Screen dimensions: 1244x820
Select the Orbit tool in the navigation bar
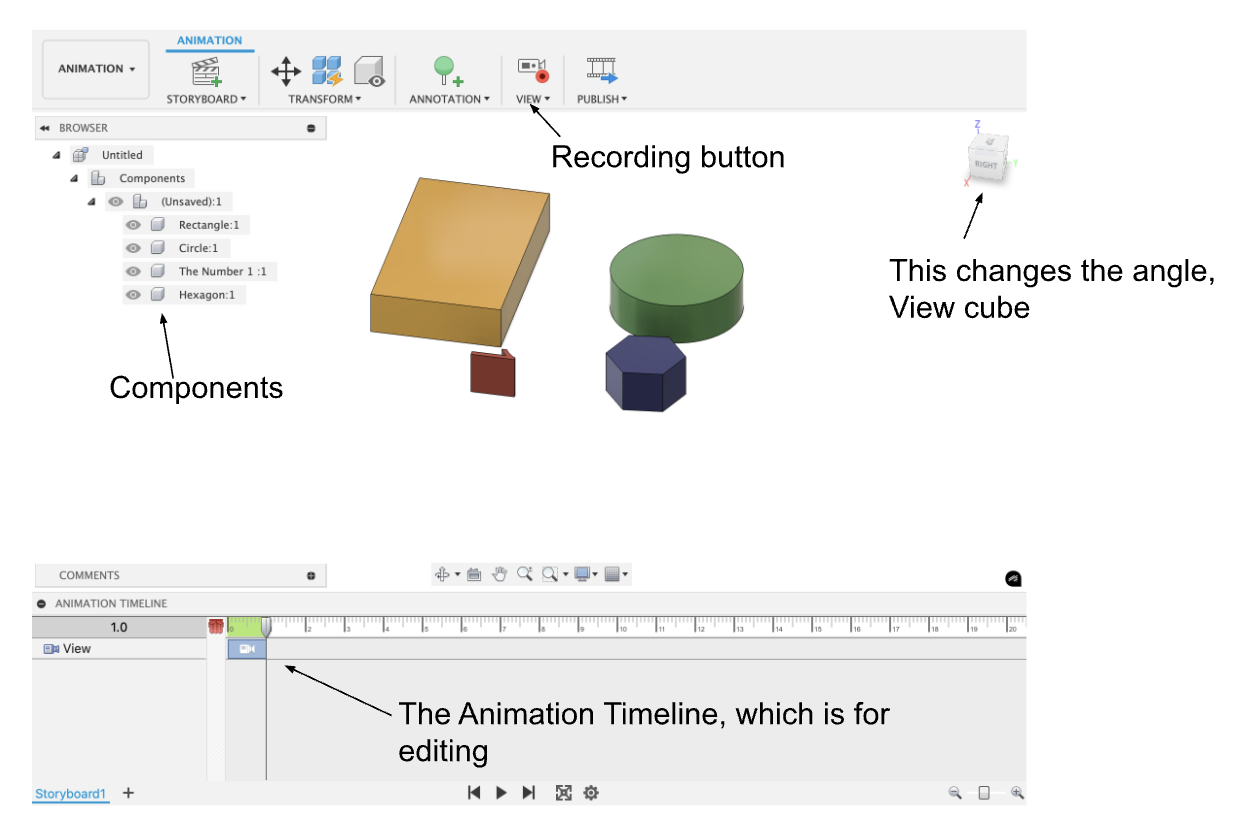tap(442, 573)
